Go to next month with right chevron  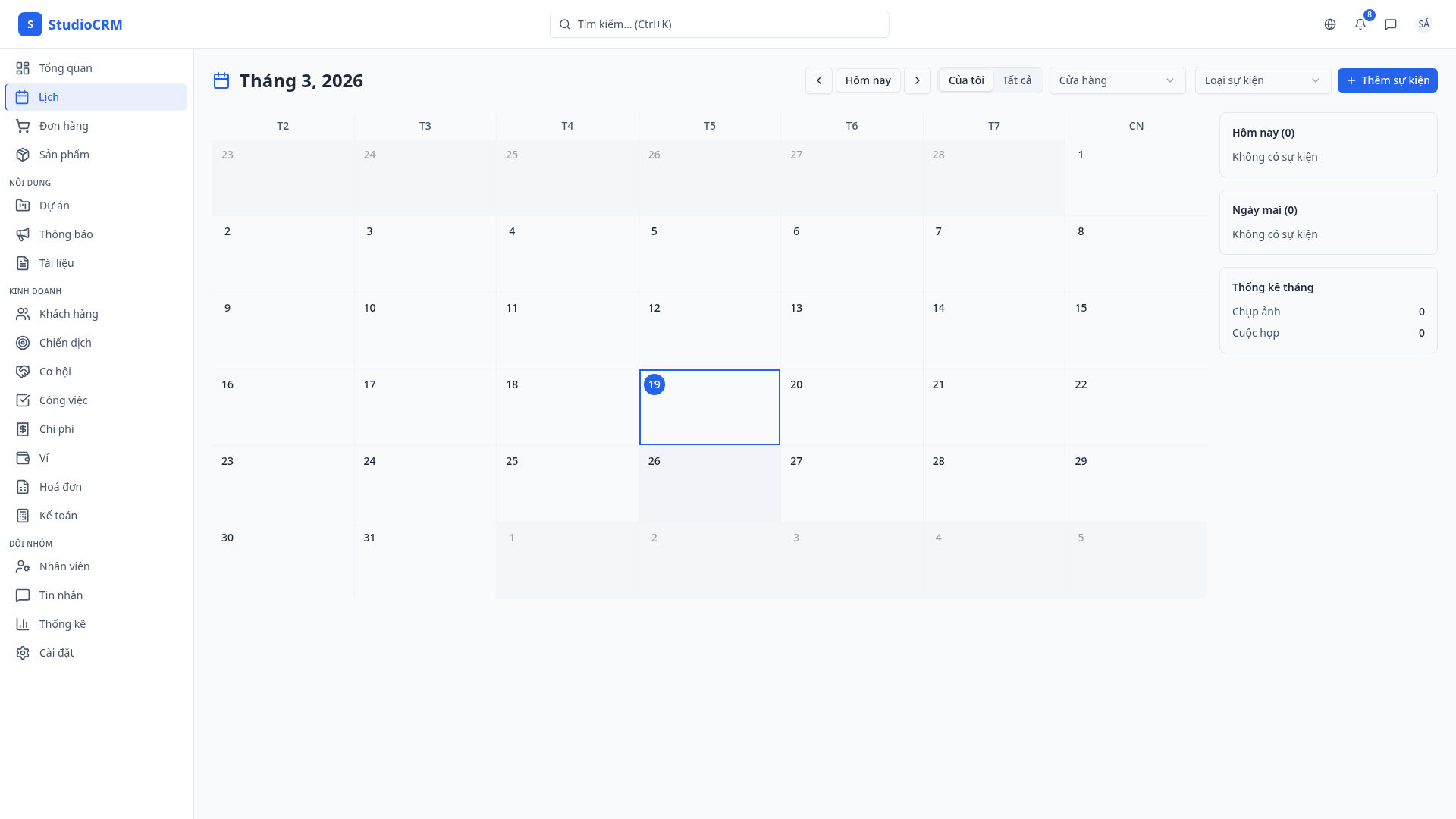pyautogui.click(x=918, y=80)
